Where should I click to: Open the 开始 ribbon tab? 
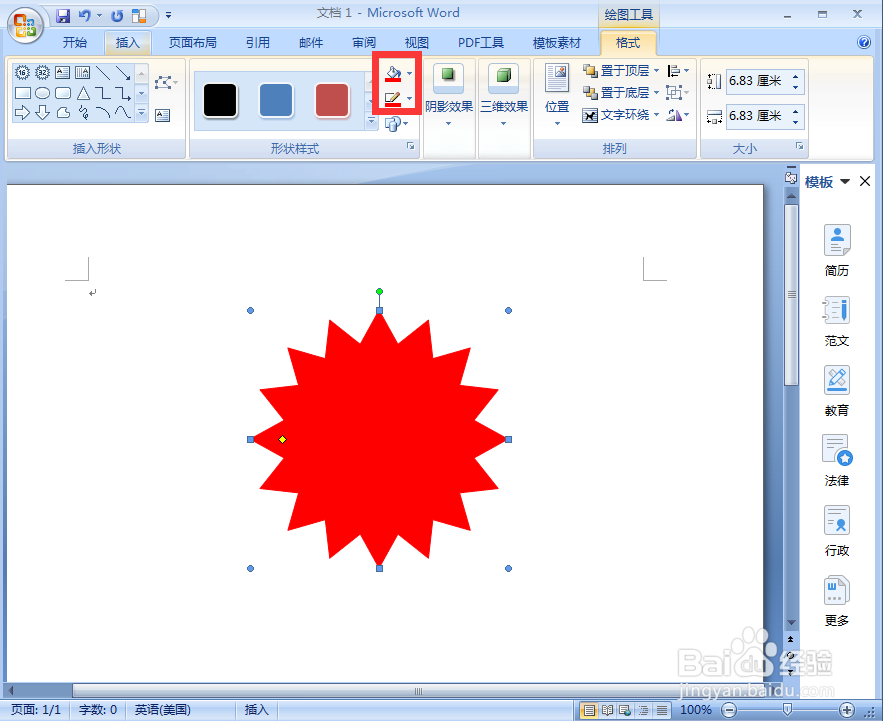point(74,43)
